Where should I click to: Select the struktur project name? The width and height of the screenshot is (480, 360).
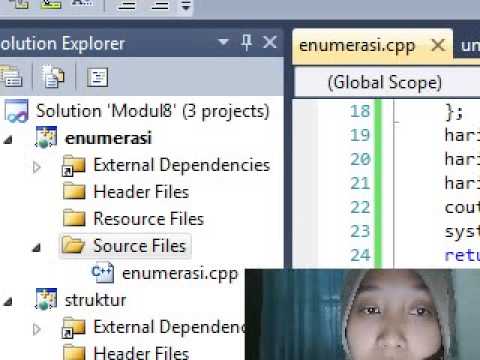[95, 300]
